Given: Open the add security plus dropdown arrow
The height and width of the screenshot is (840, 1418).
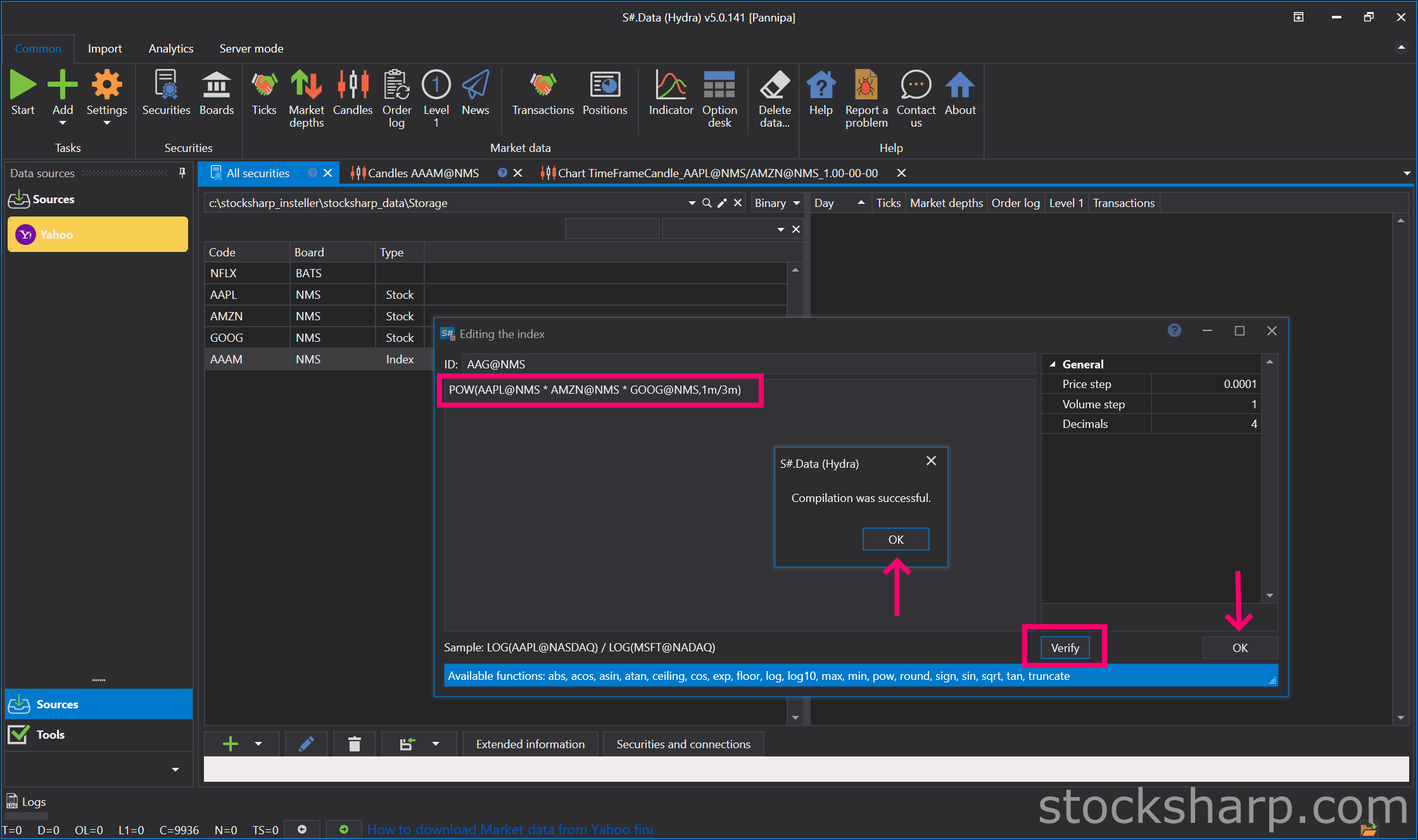Looking at the screenshot, I should coord(258,744).
